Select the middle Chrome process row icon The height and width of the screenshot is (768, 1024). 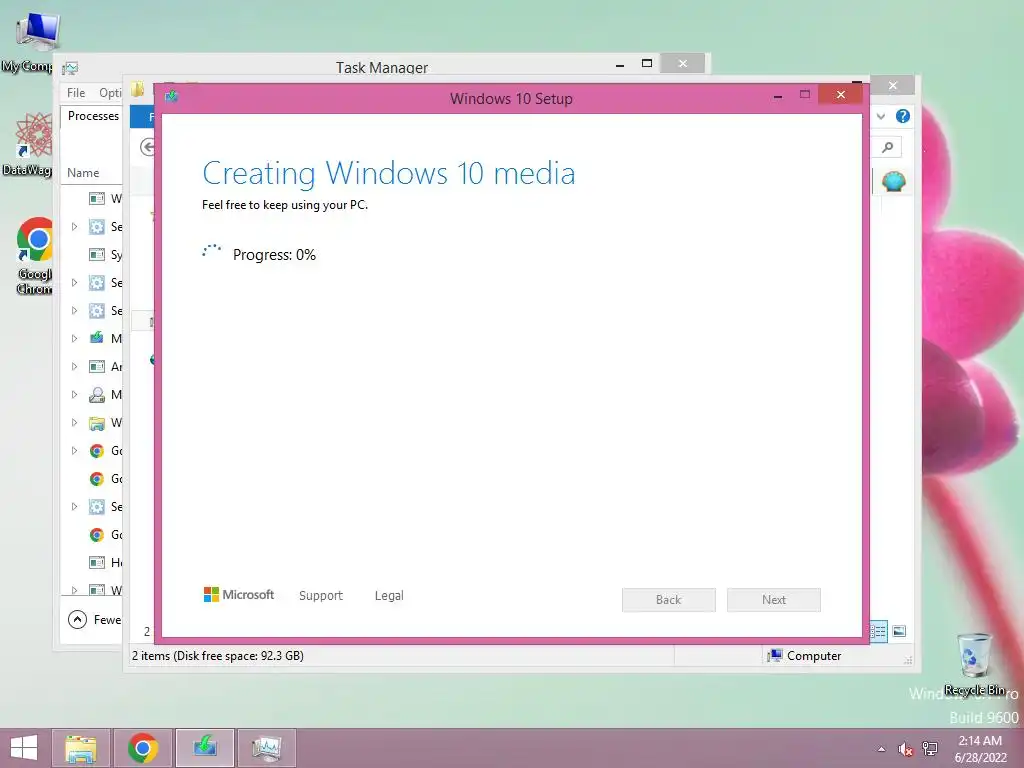(97, 479)
